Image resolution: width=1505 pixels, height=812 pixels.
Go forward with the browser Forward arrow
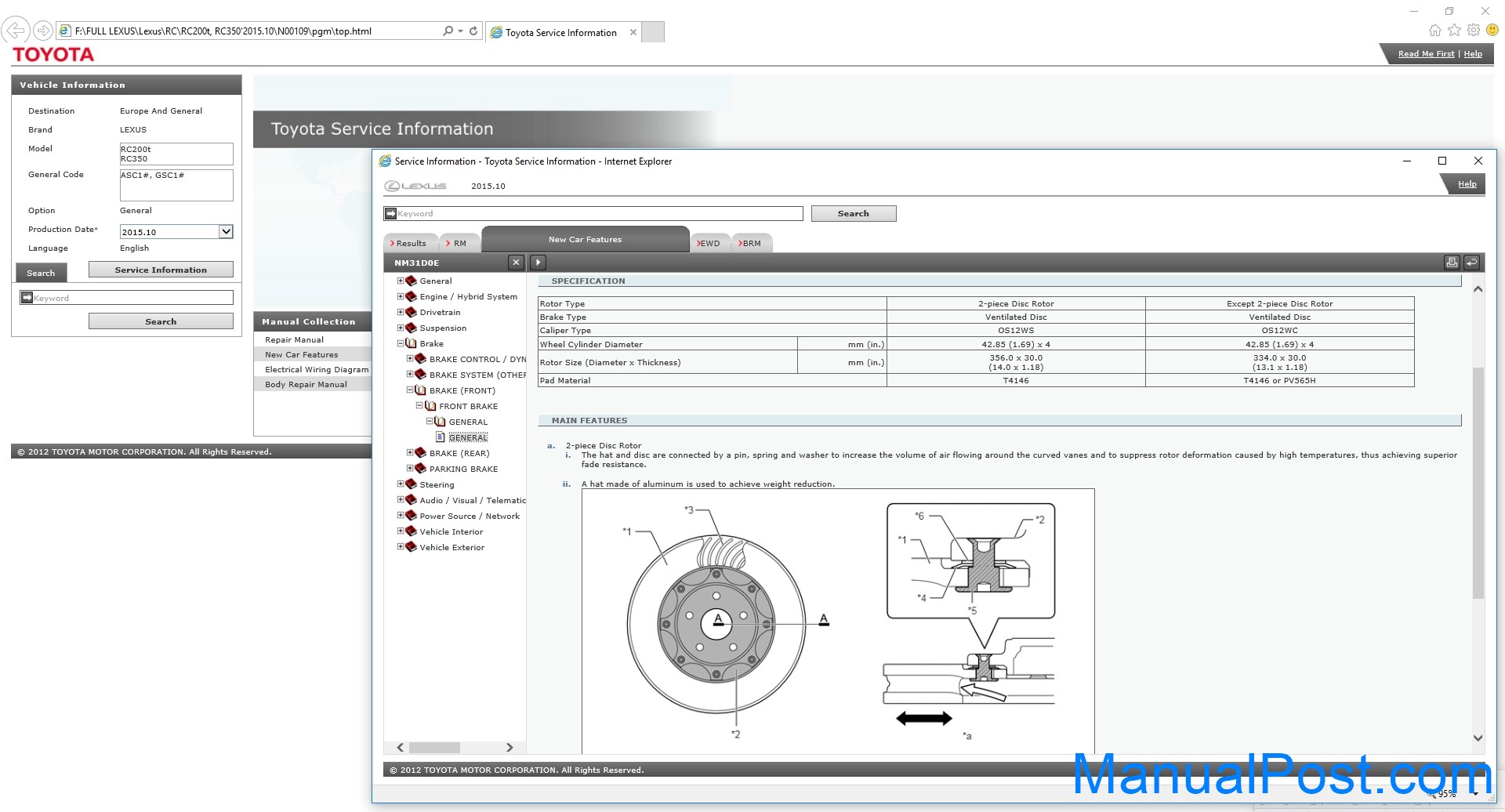(x=43, y=31)
